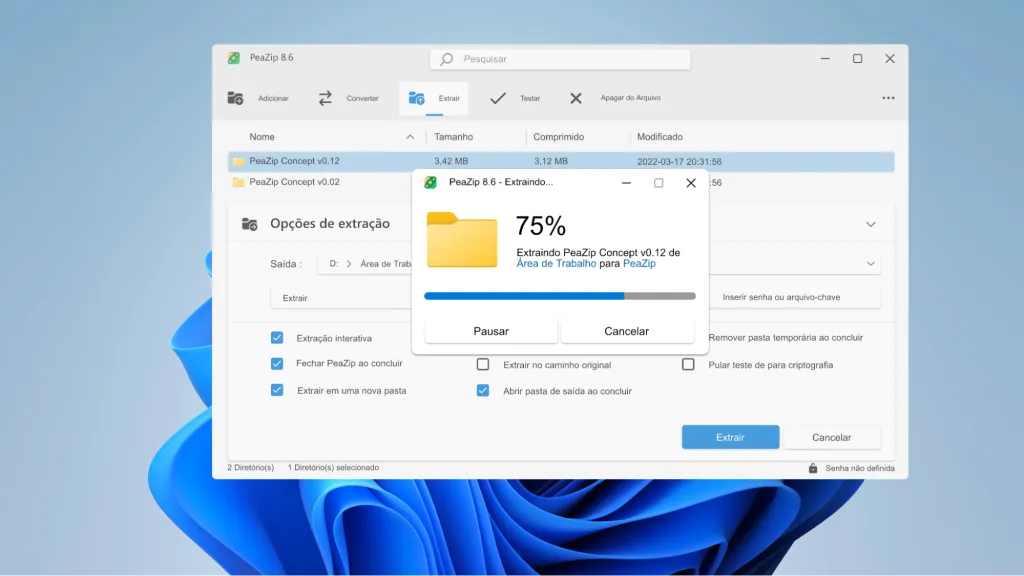Click Cancelar in the Extraindo dialog
1024x576 pixels.
(x=627, y=331)
